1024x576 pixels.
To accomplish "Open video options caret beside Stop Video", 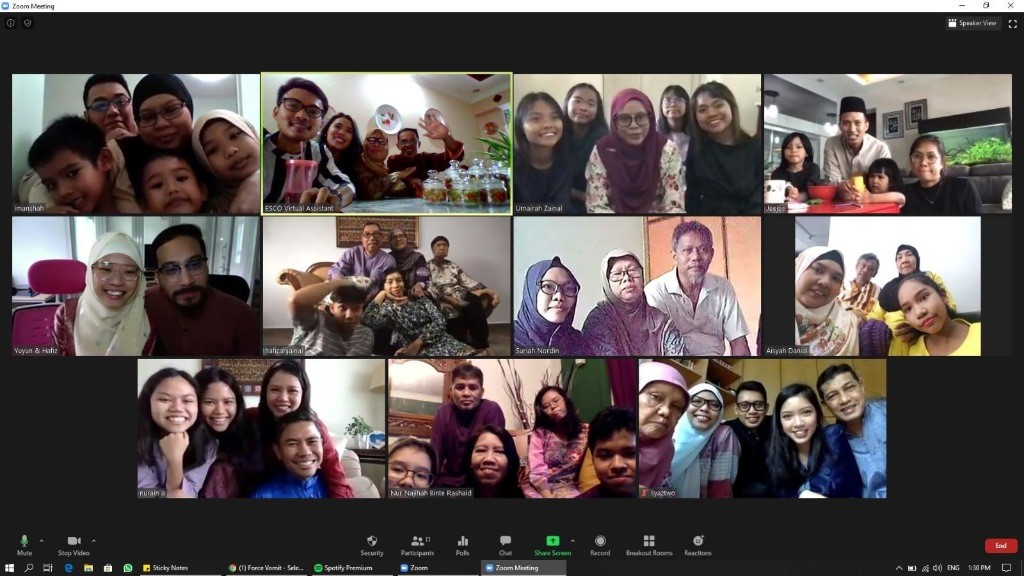I will coord(93,541).
